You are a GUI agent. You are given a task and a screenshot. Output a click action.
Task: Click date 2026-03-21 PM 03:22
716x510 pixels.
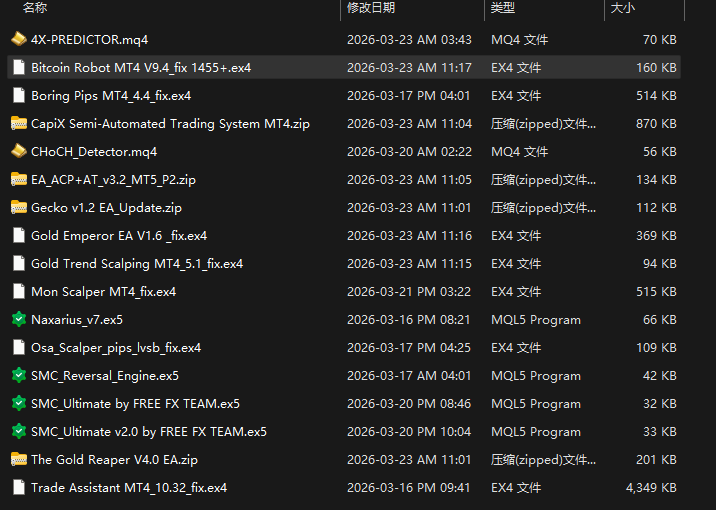click(x=409, y=292)
